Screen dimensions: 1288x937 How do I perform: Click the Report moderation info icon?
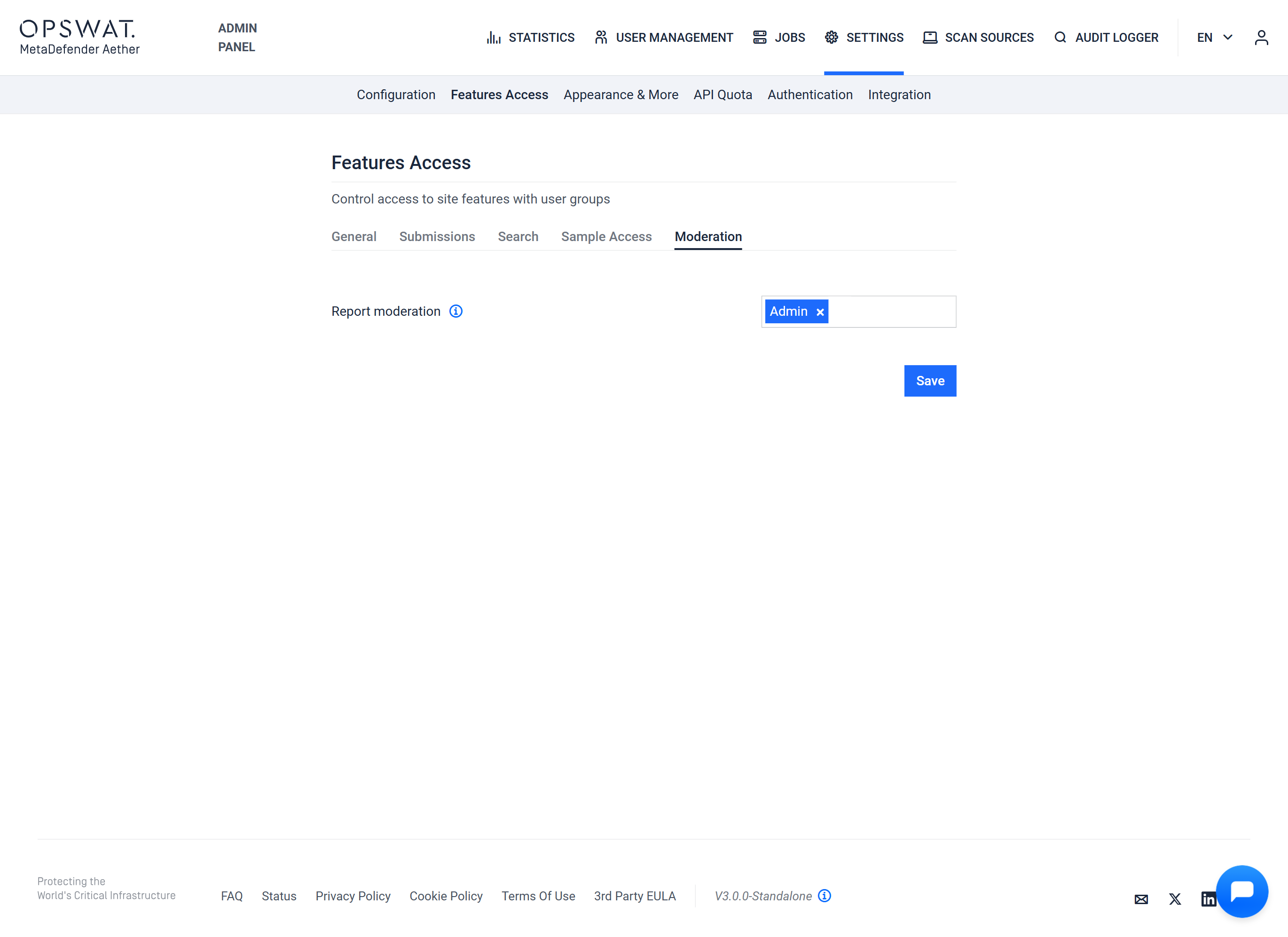pos(456,311)
